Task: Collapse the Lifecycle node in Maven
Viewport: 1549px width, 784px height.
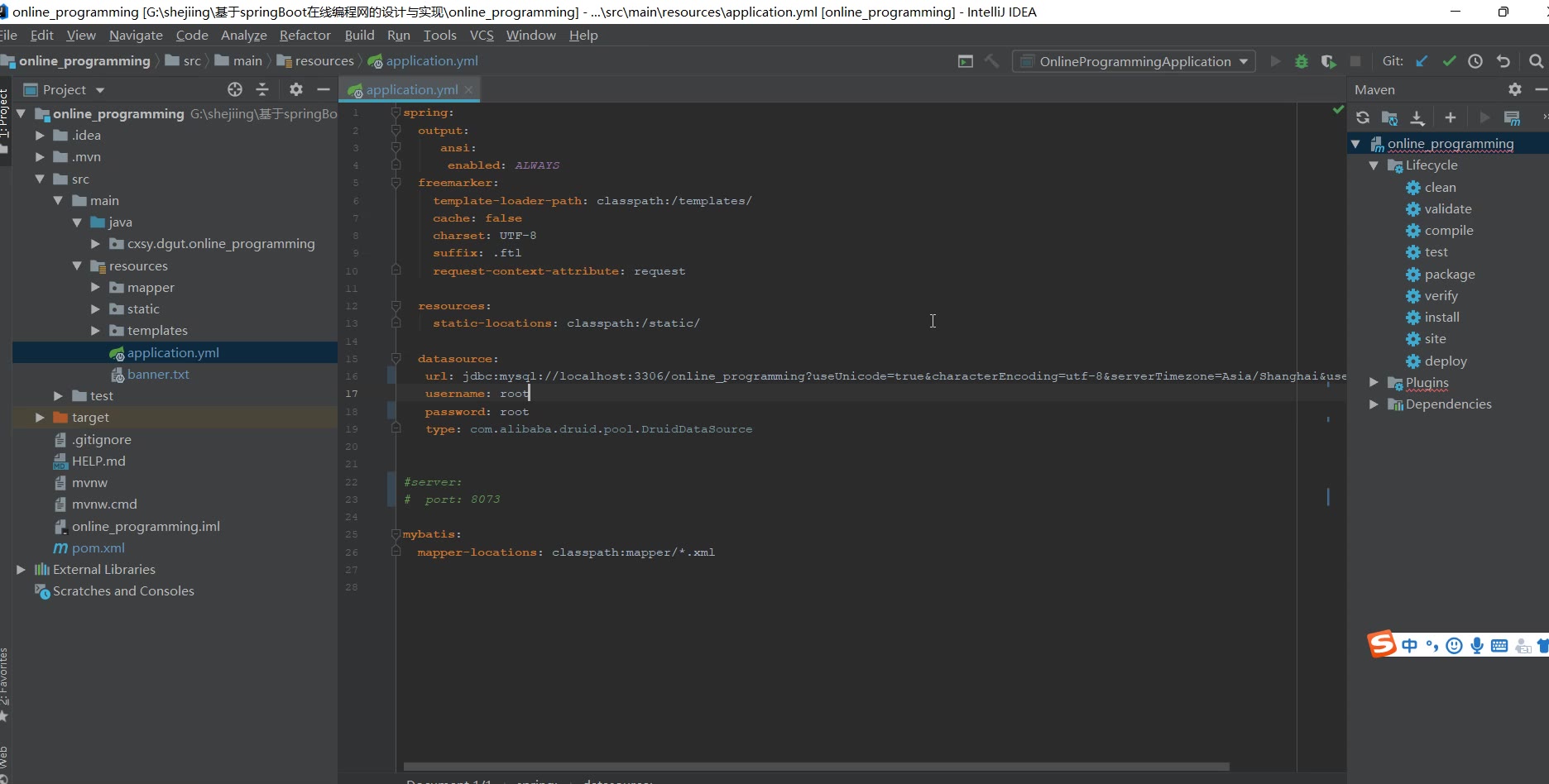Action: tap(1374, 165)
